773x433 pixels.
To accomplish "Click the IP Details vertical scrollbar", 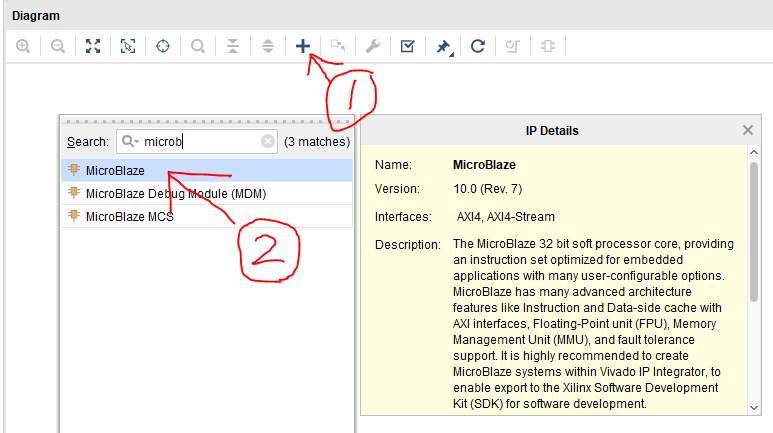I will click(x=753, y=230).
